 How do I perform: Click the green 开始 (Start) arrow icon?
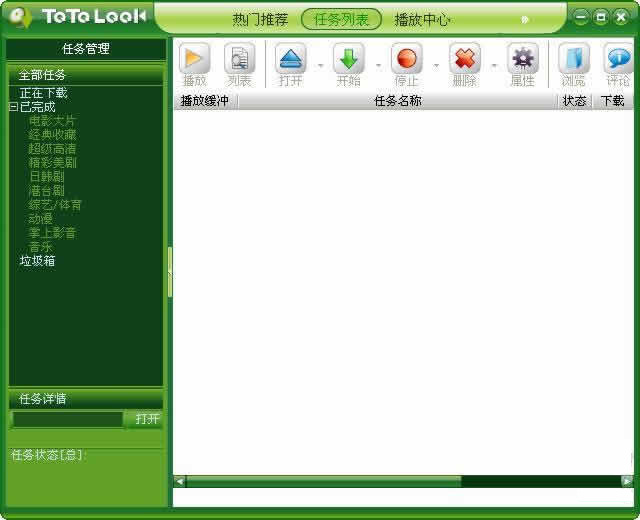pyautogui.click(x=348, y=59)
